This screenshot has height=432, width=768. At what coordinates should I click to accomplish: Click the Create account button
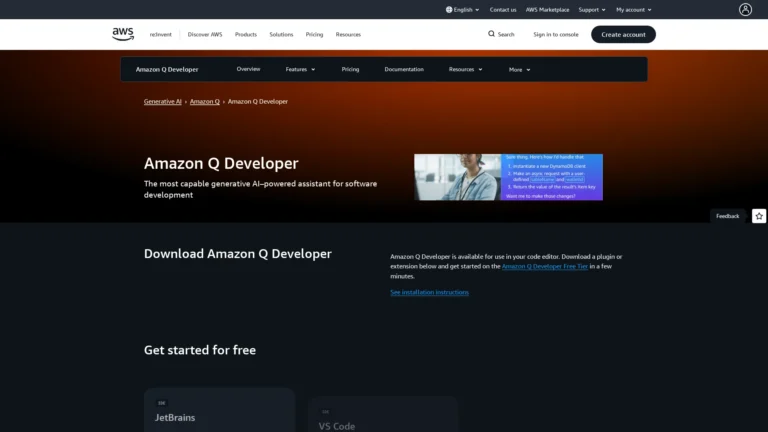click(x=623, y=34)
